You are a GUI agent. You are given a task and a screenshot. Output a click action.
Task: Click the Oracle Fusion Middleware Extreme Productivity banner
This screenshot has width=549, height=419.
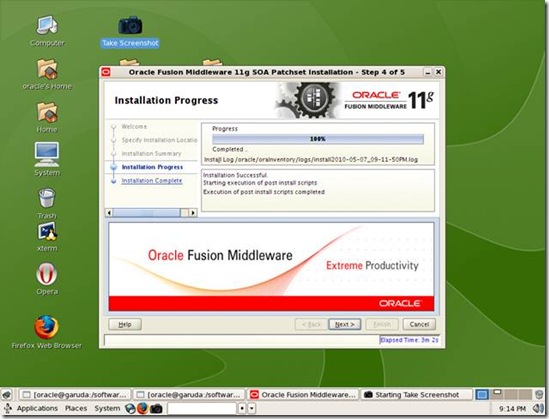click(x=271, y=266)
